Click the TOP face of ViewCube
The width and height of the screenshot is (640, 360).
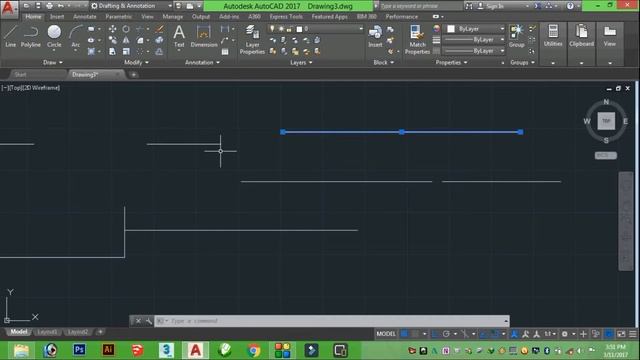[606, 121]
